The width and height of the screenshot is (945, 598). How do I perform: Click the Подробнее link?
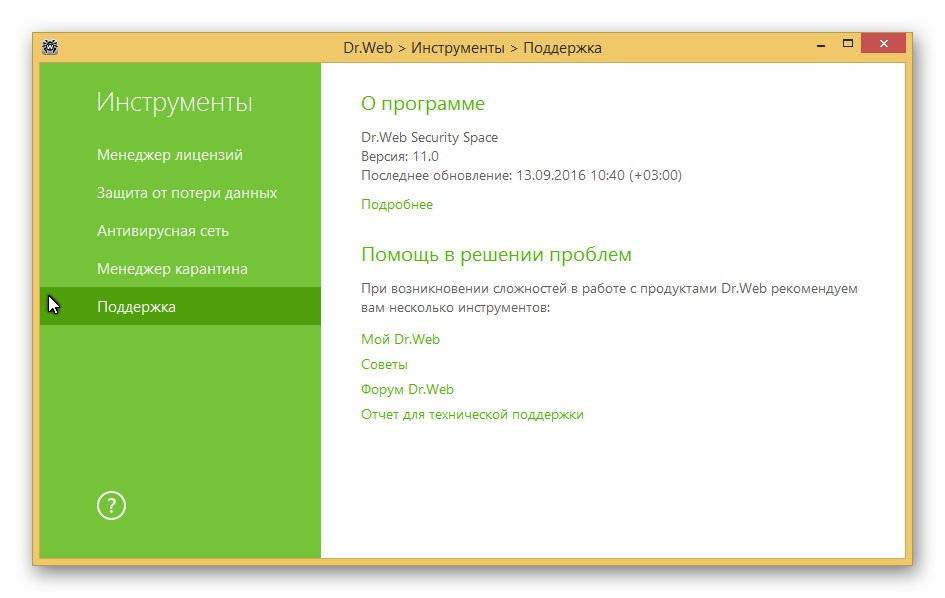click(397, 204)
